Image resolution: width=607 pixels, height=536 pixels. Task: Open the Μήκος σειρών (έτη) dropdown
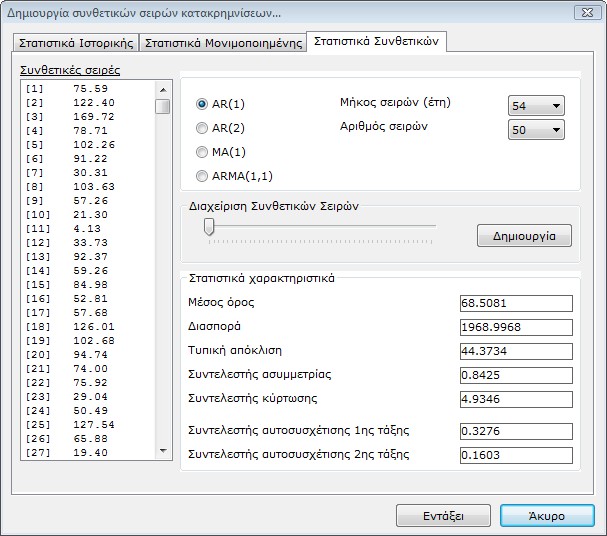537,106
